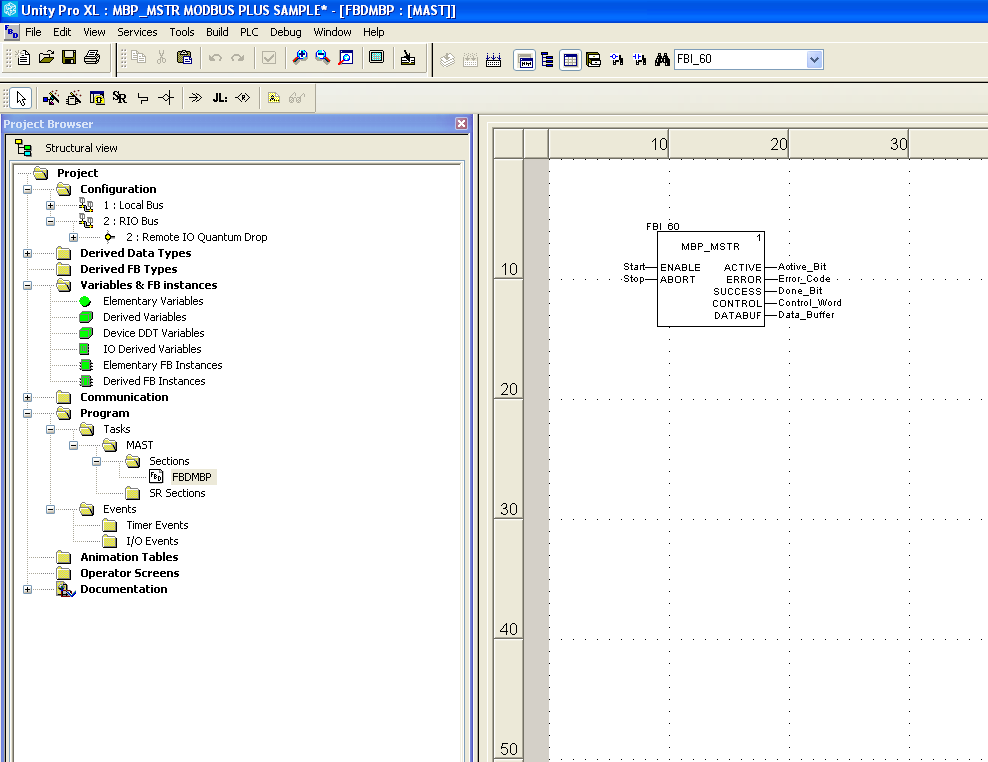Click the Error_Code output variable
This screenshot has height=762, width=988.
coord(804,279)
